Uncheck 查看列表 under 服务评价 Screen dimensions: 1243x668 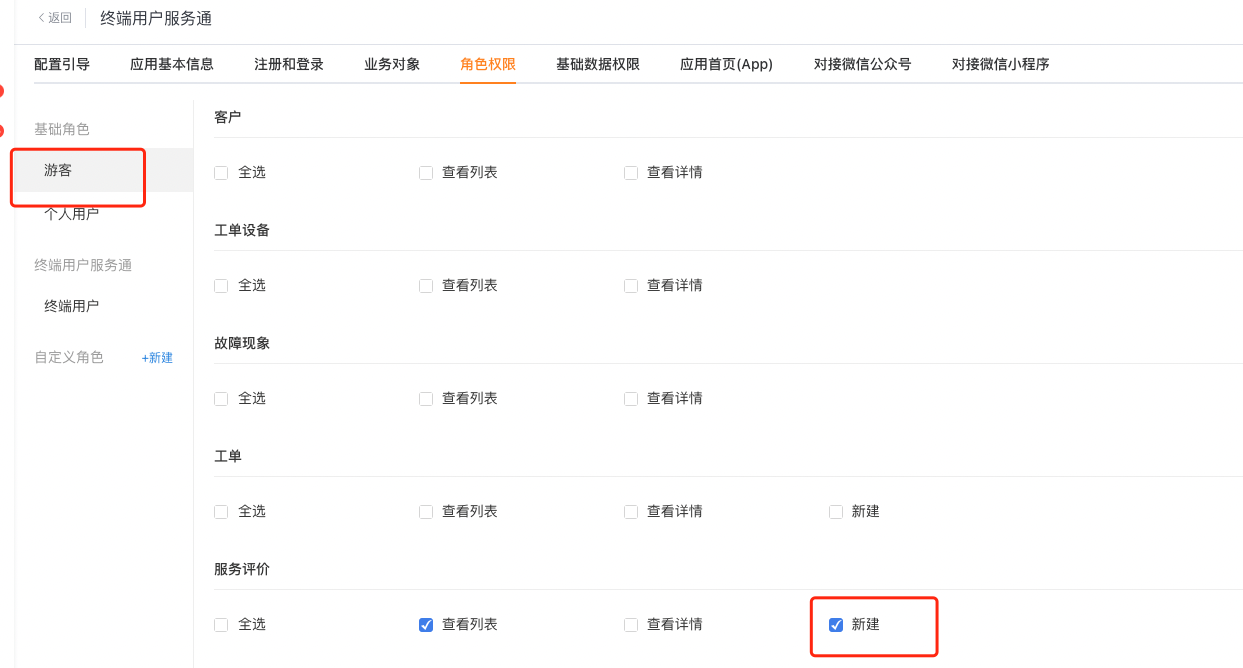click(x=426, y=625)
